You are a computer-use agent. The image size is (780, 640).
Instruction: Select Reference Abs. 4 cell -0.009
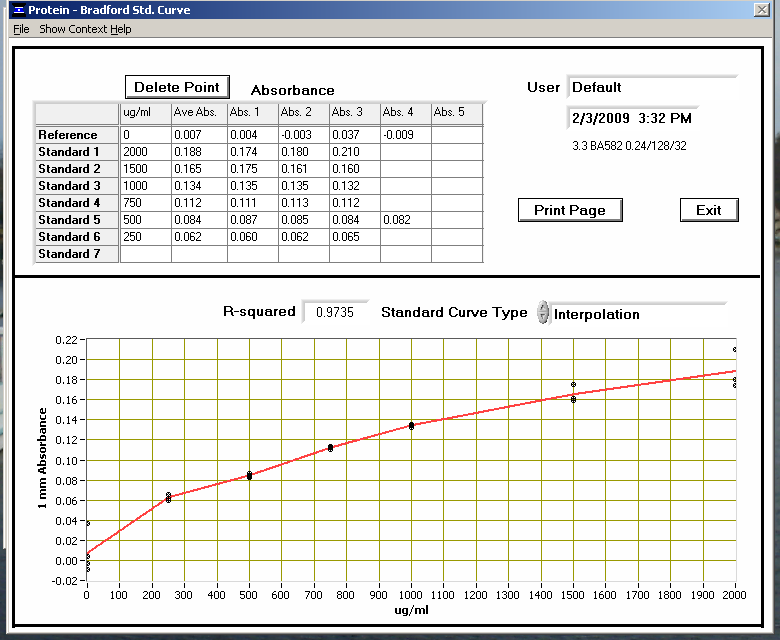405,135
